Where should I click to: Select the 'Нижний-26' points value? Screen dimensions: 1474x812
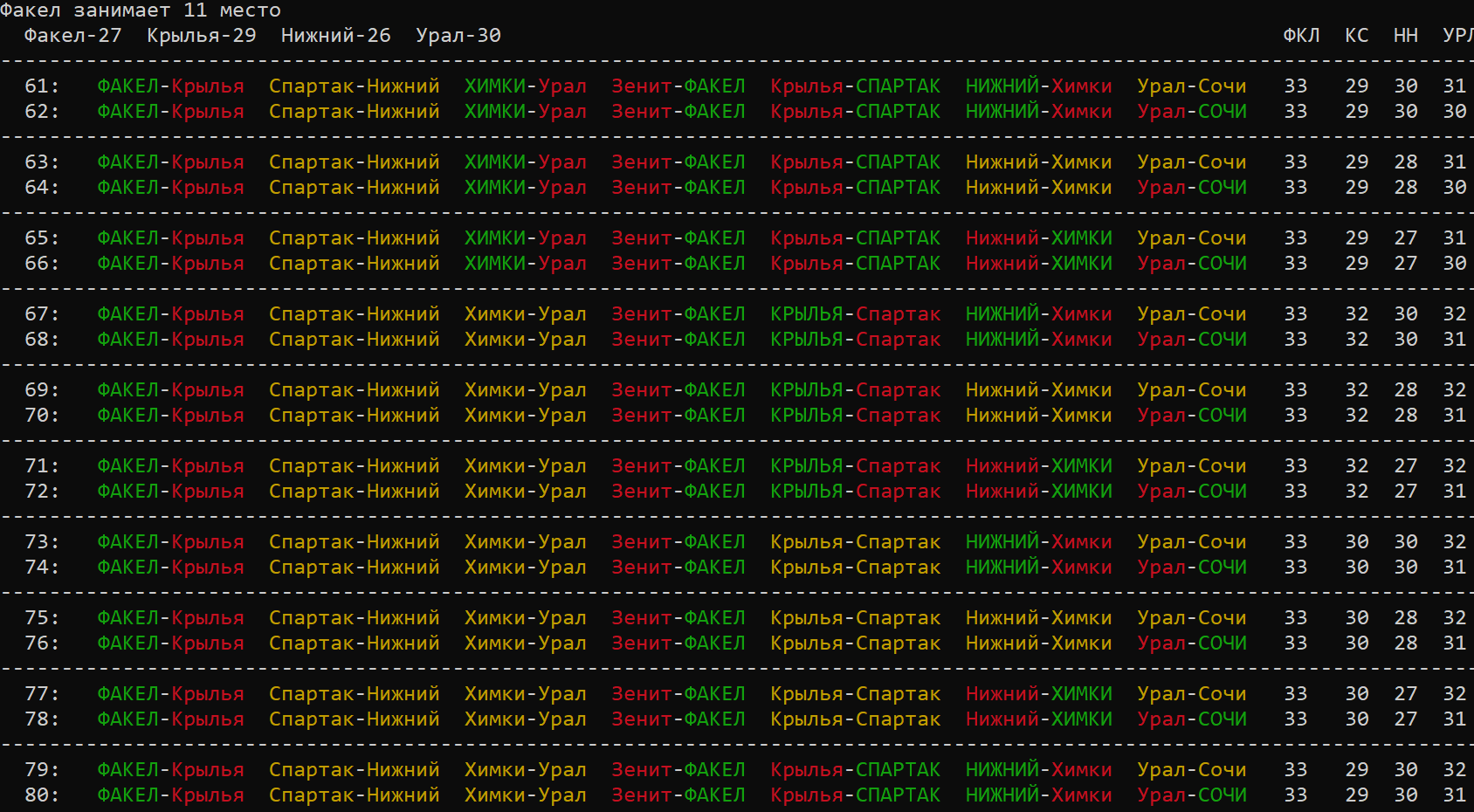coord(336,36)
